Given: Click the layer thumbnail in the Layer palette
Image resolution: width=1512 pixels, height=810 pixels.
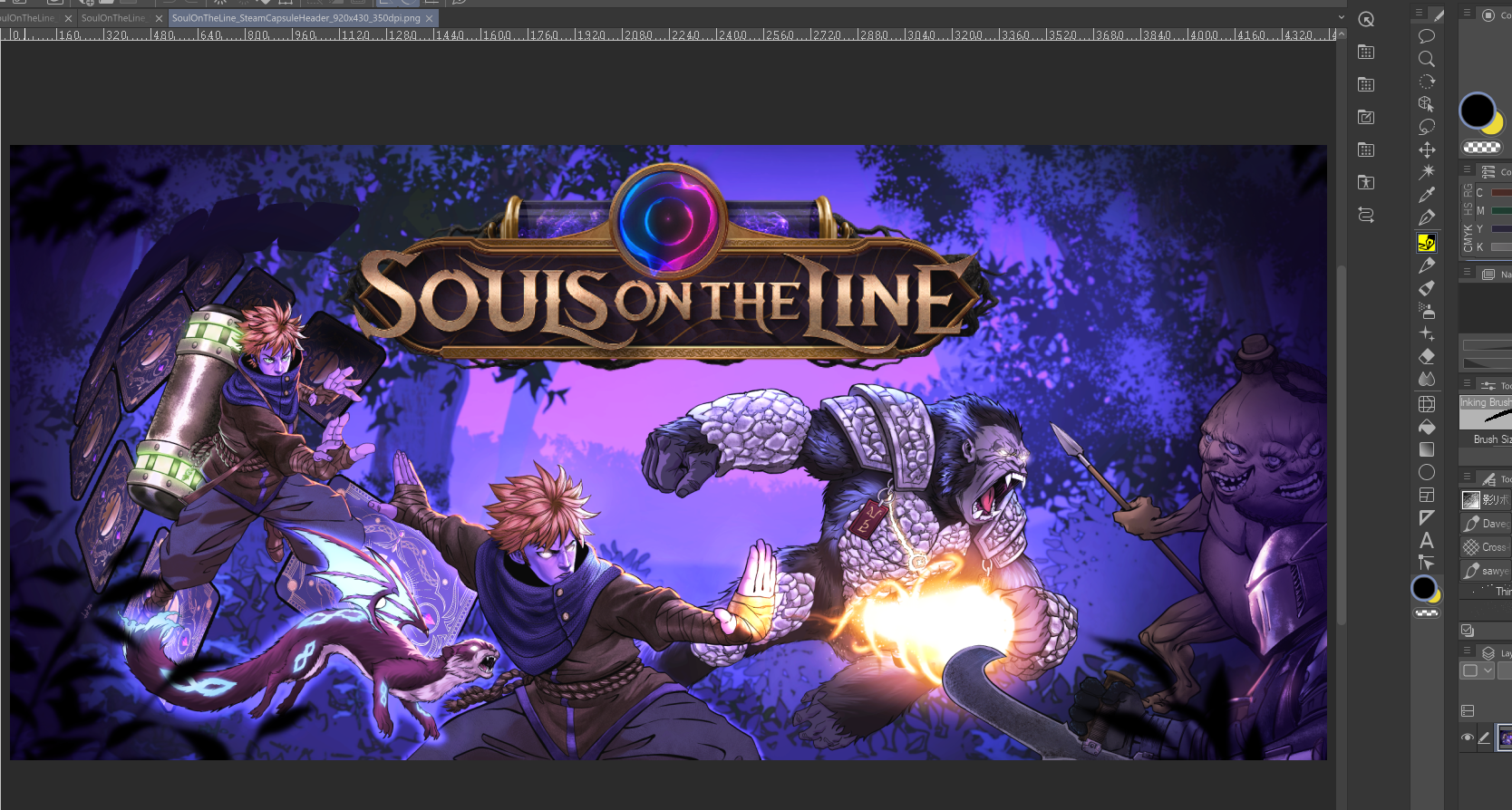Looking at the screenshot, I should point(1505,738).
